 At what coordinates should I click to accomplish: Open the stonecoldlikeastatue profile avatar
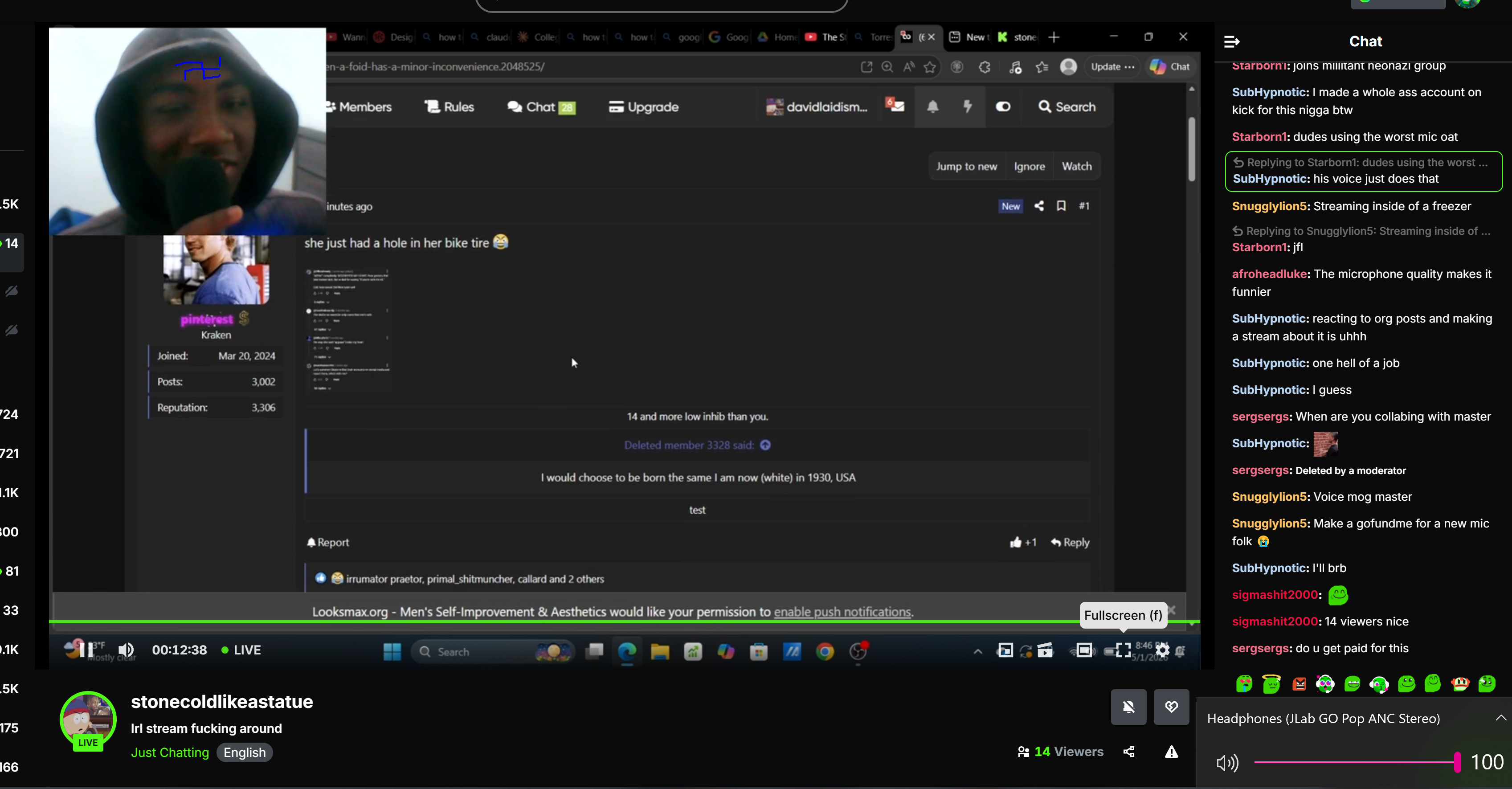click(88, 720)
